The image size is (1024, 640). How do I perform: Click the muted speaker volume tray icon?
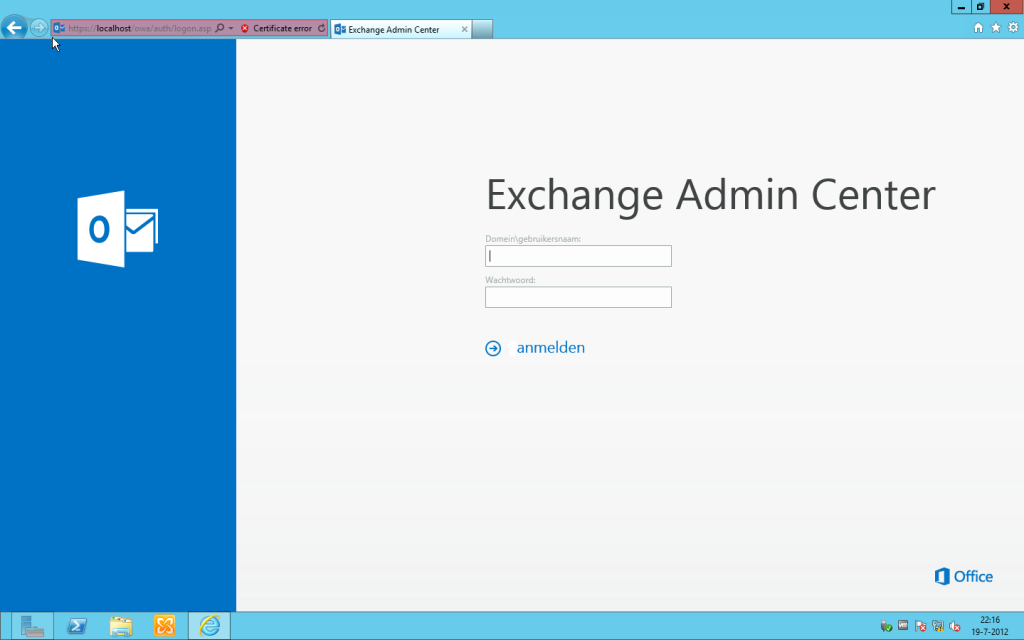tap(955, 626)
